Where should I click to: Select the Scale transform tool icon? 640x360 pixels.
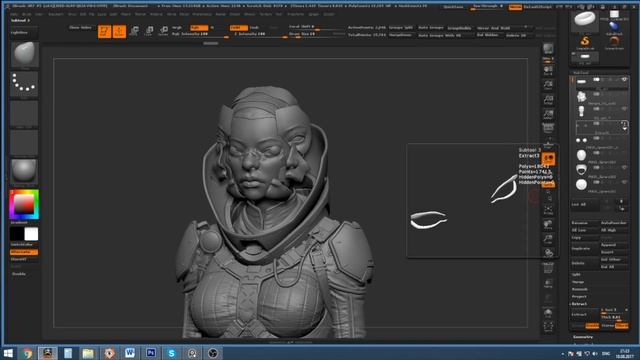coord(149,31)
